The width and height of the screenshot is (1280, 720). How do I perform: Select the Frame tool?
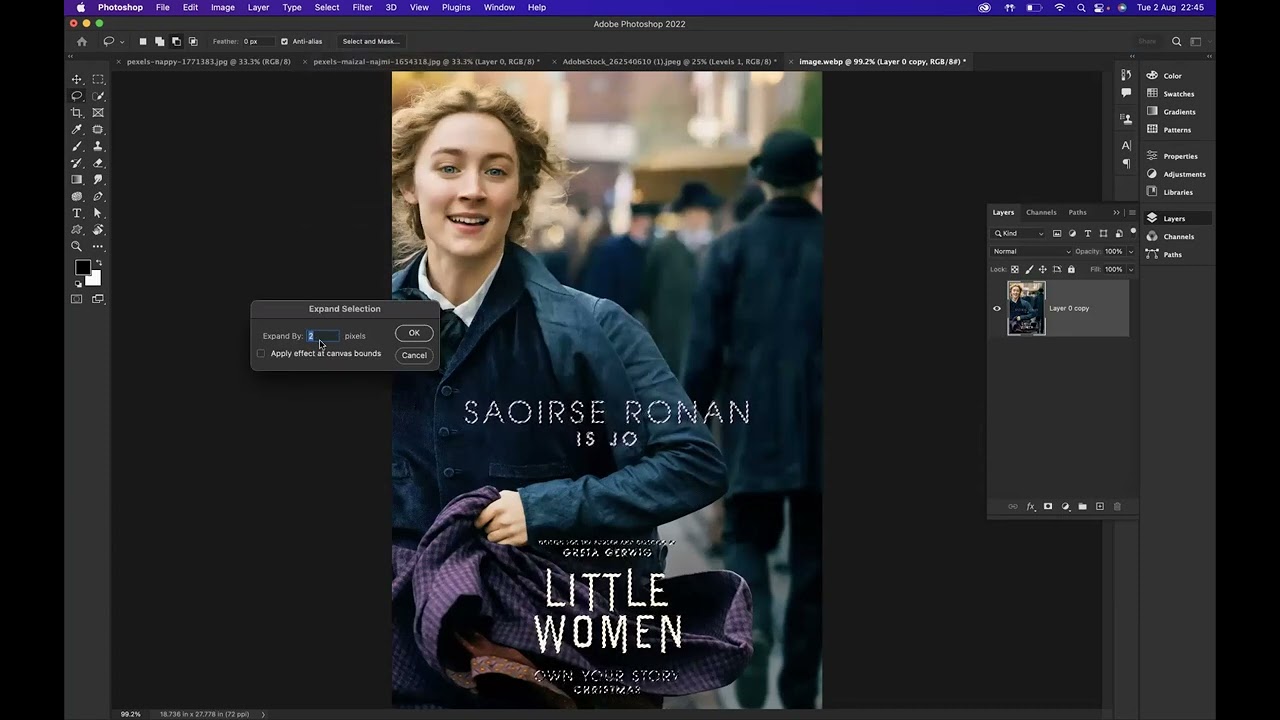coord(98,113)
